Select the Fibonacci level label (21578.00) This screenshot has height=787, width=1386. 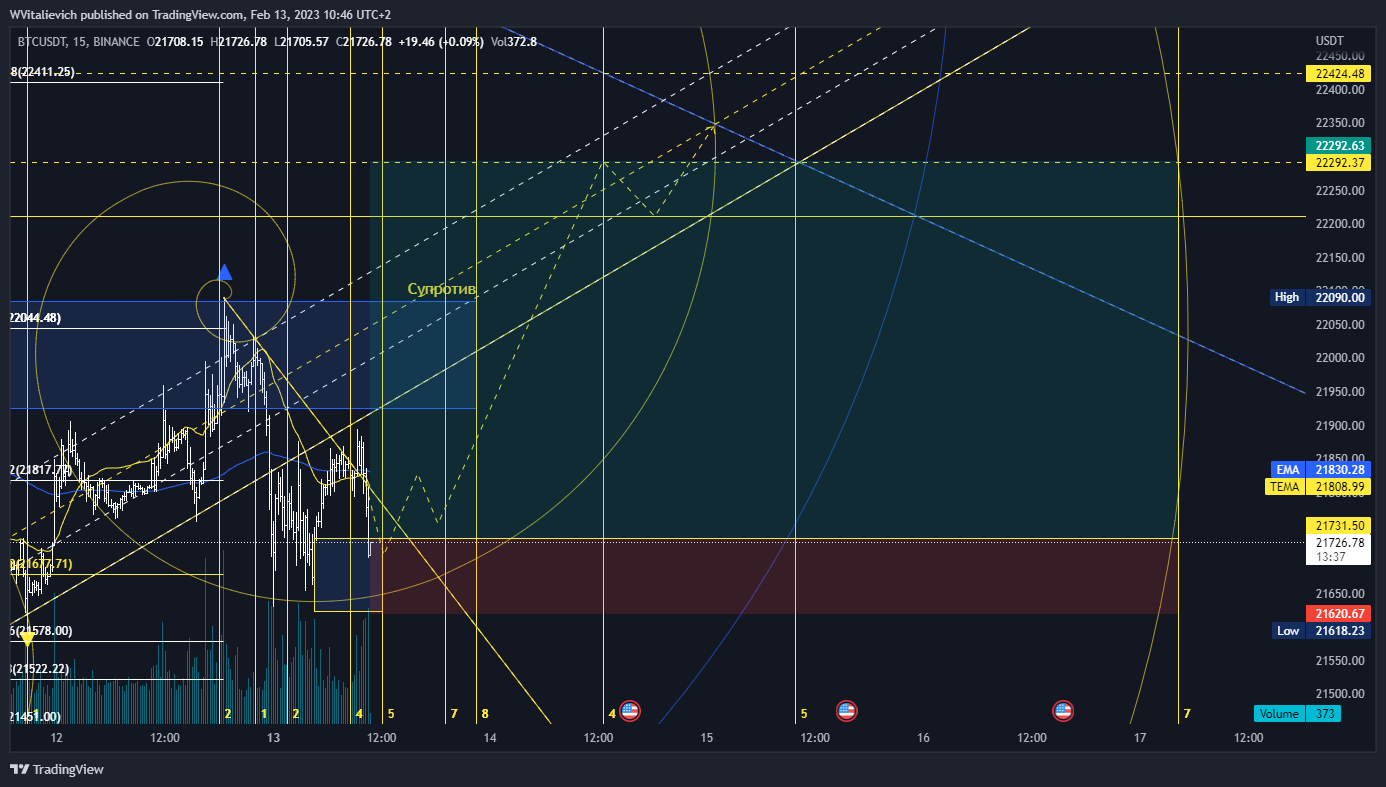pos(41,631)
